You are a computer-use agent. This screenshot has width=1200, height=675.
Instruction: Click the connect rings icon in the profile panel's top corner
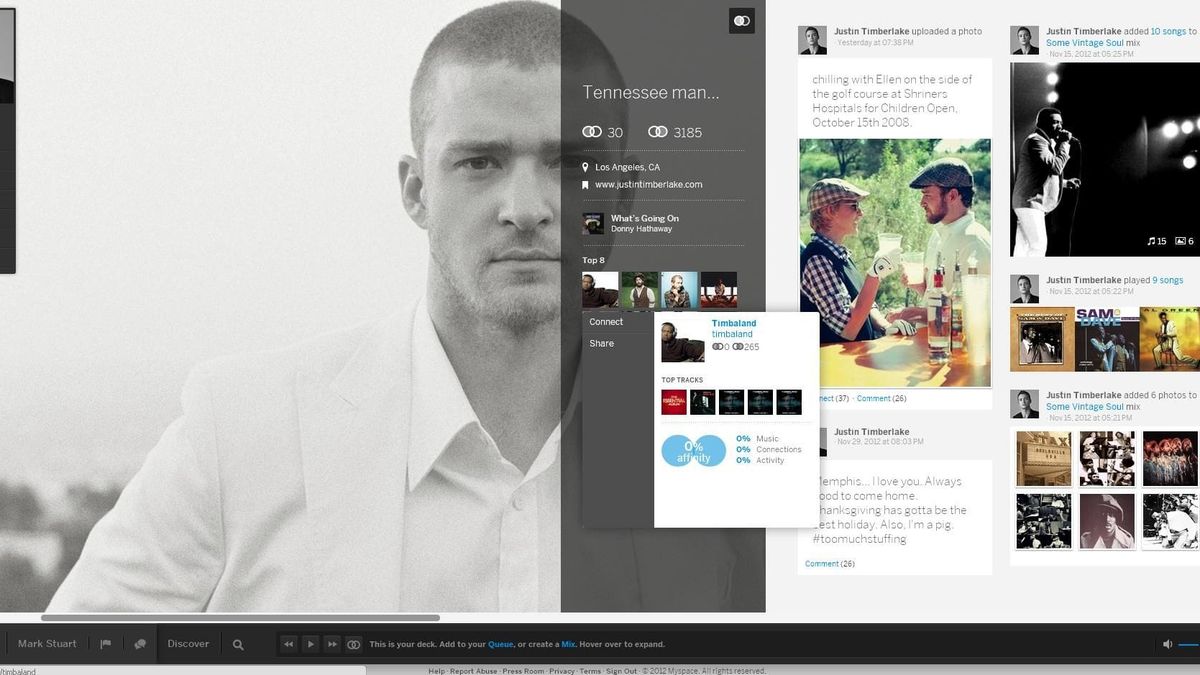tap(741, 21)
